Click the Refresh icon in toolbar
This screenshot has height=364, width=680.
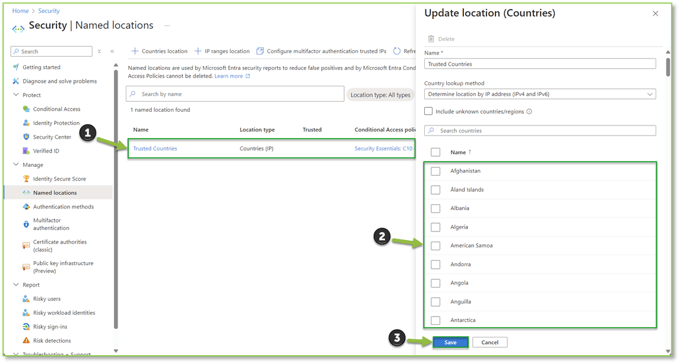[x=397, y=51]
